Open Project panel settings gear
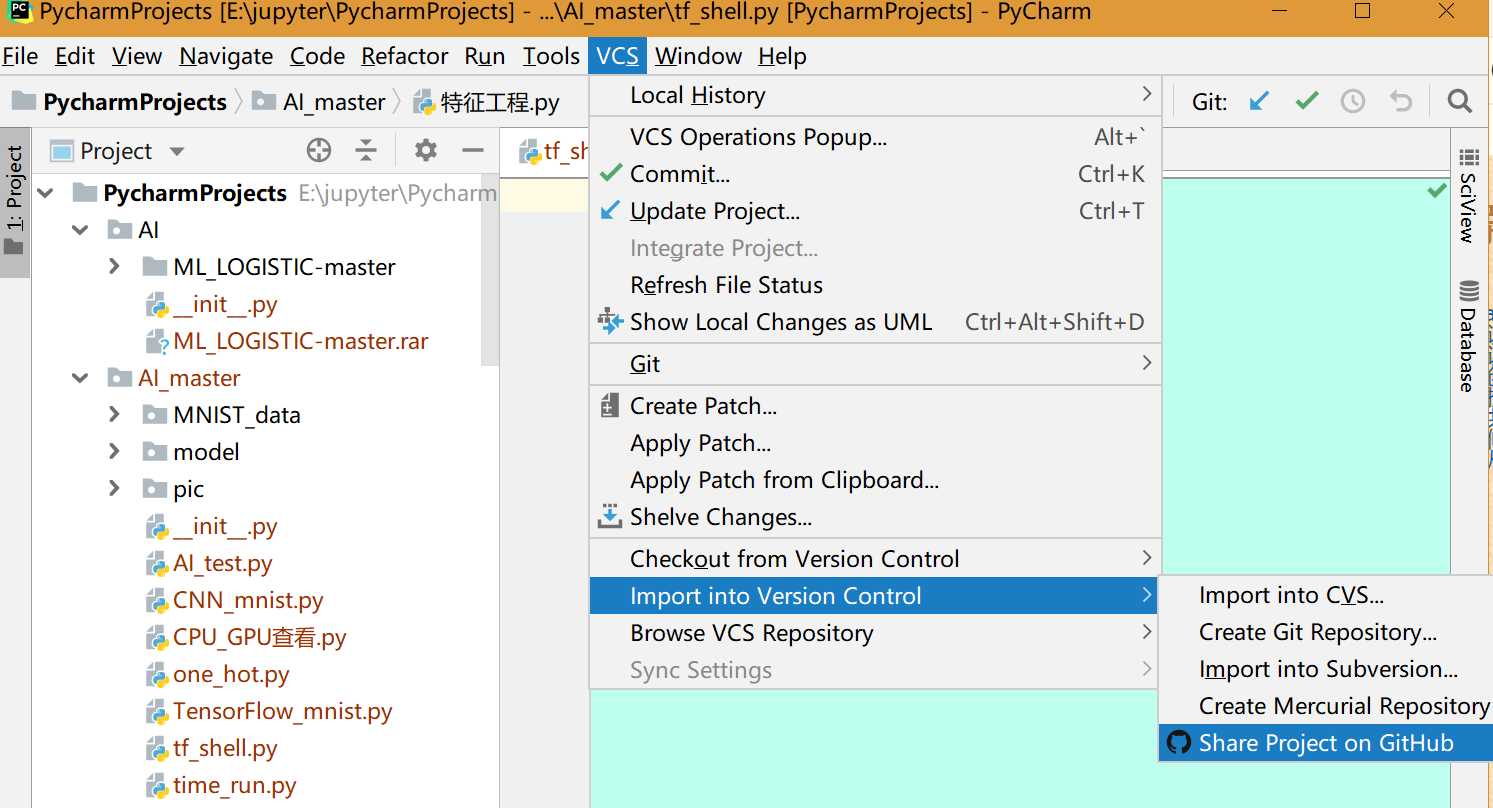 point(426,151)
